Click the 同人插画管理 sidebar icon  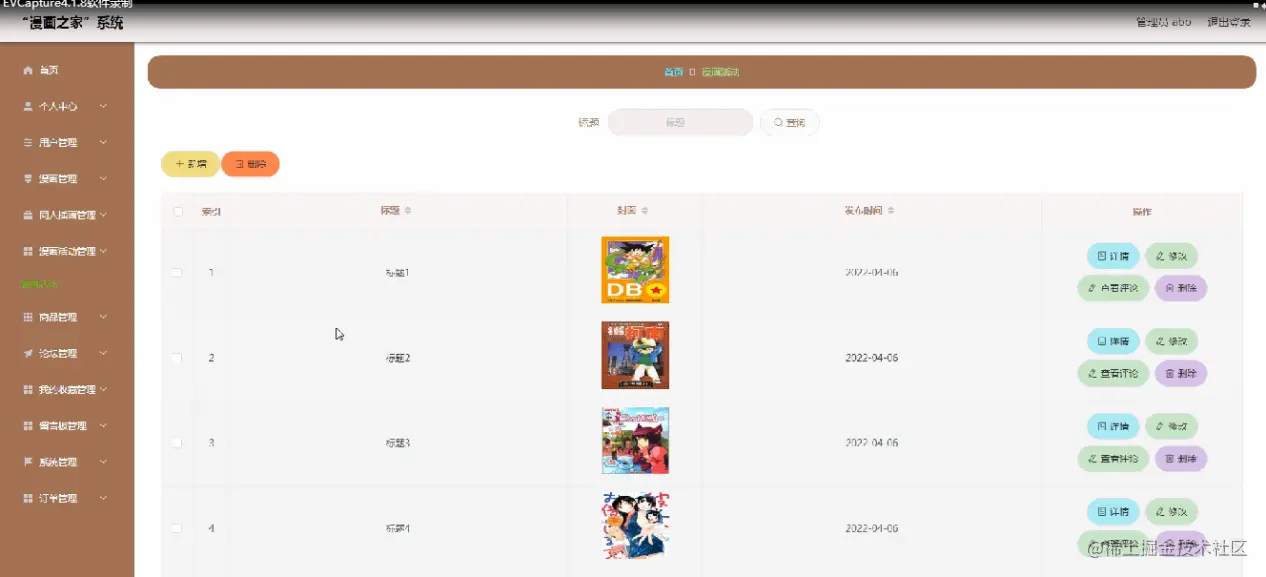click(x=28, y=215)
